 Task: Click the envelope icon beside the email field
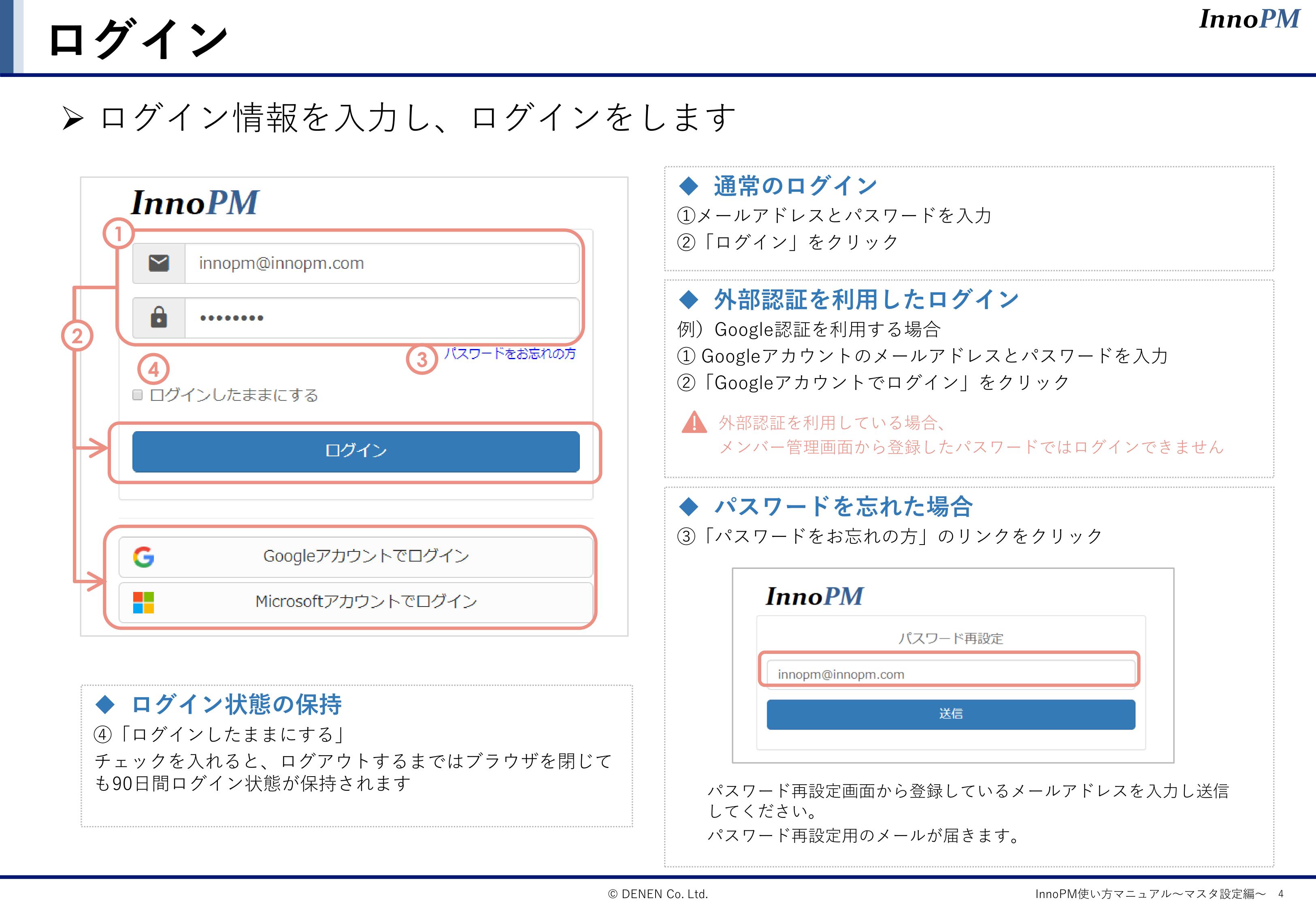(x=159, y=263)
